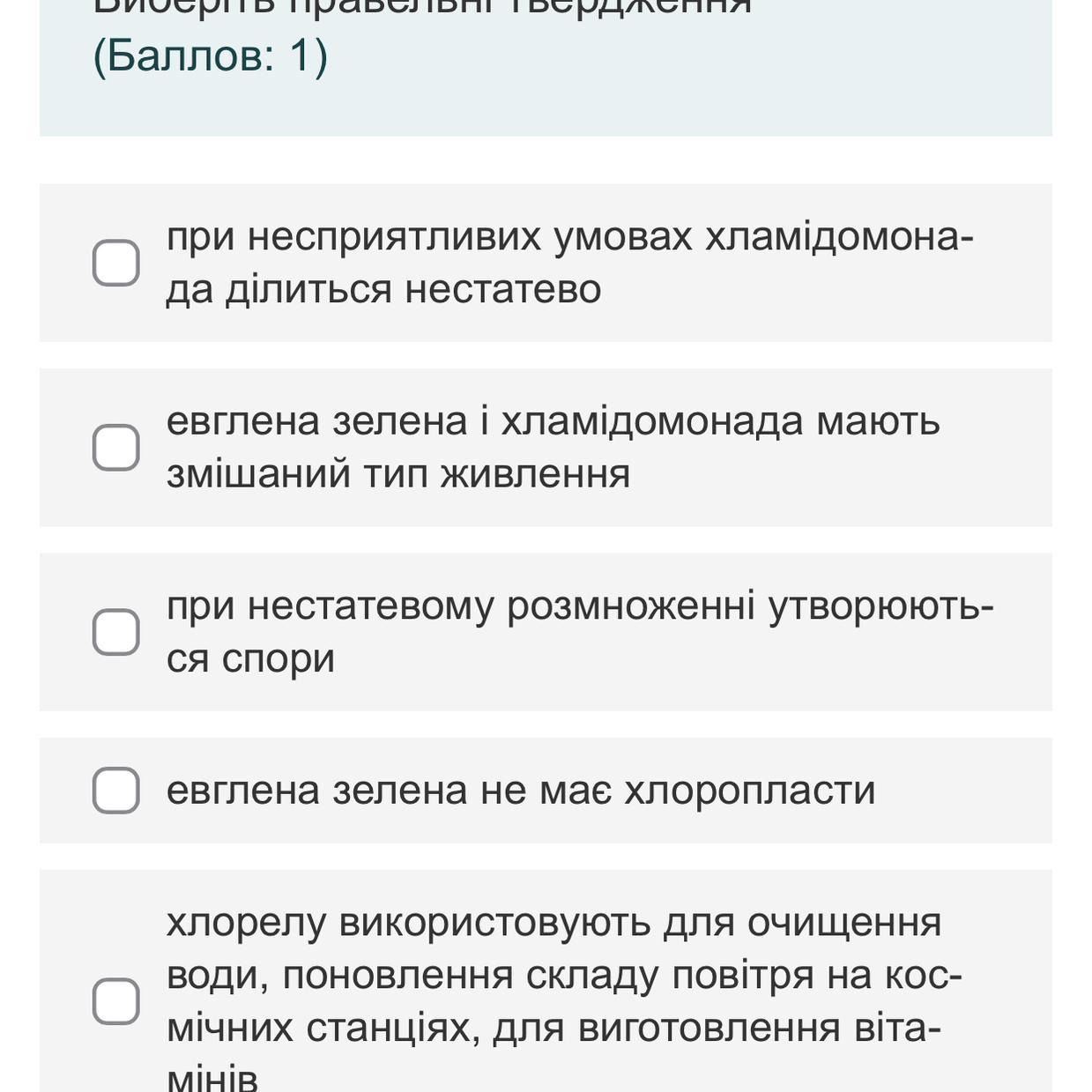Enable the 'при нестатевому розмноженні' checkbox
The height and width of the screenshot is (1092, 1092).
pyautogui.click(x=115, y=632)
